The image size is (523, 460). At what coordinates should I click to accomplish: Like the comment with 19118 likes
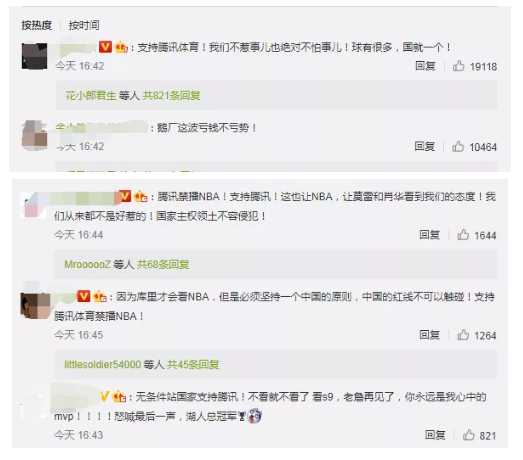pyautogui.click(x=458, y=66)
